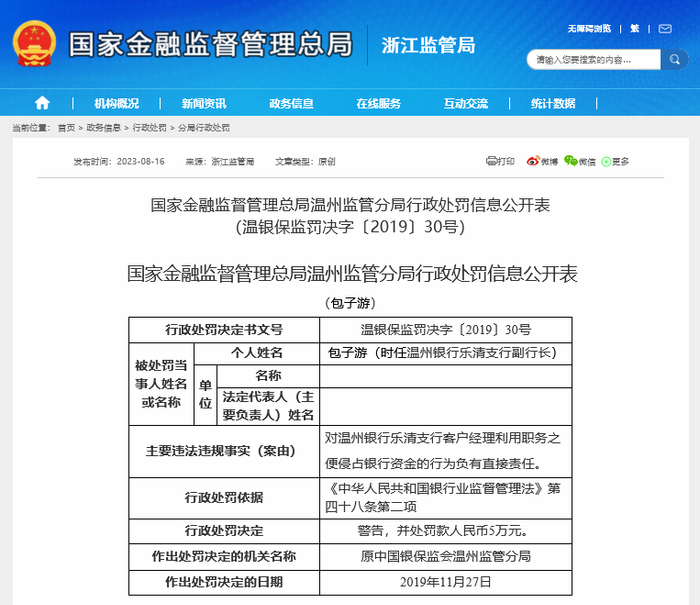Click the print icon (打印)
Screen dimensions: 700x605
[492, 161]
